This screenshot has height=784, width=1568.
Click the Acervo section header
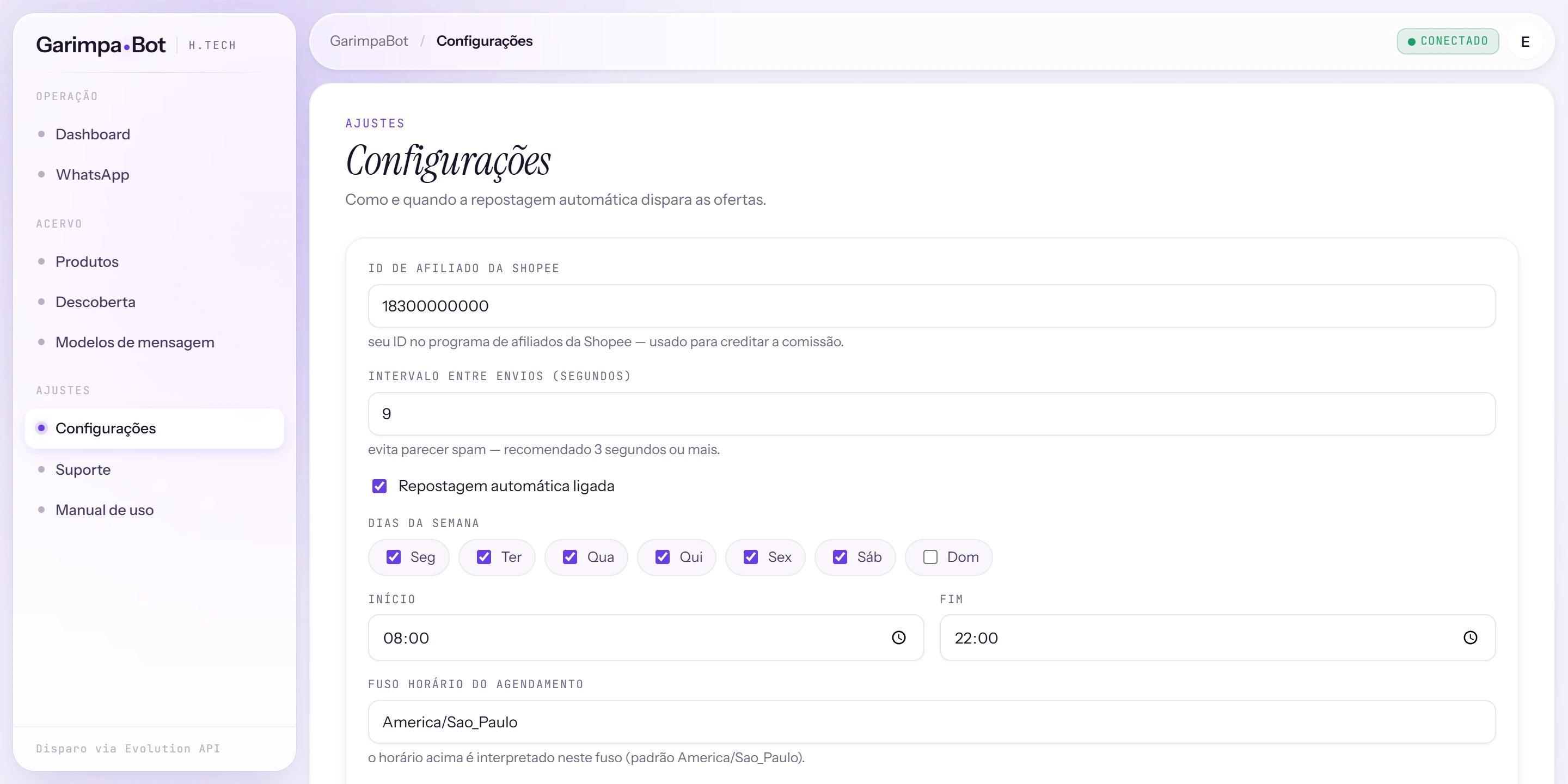coord(59,224)
